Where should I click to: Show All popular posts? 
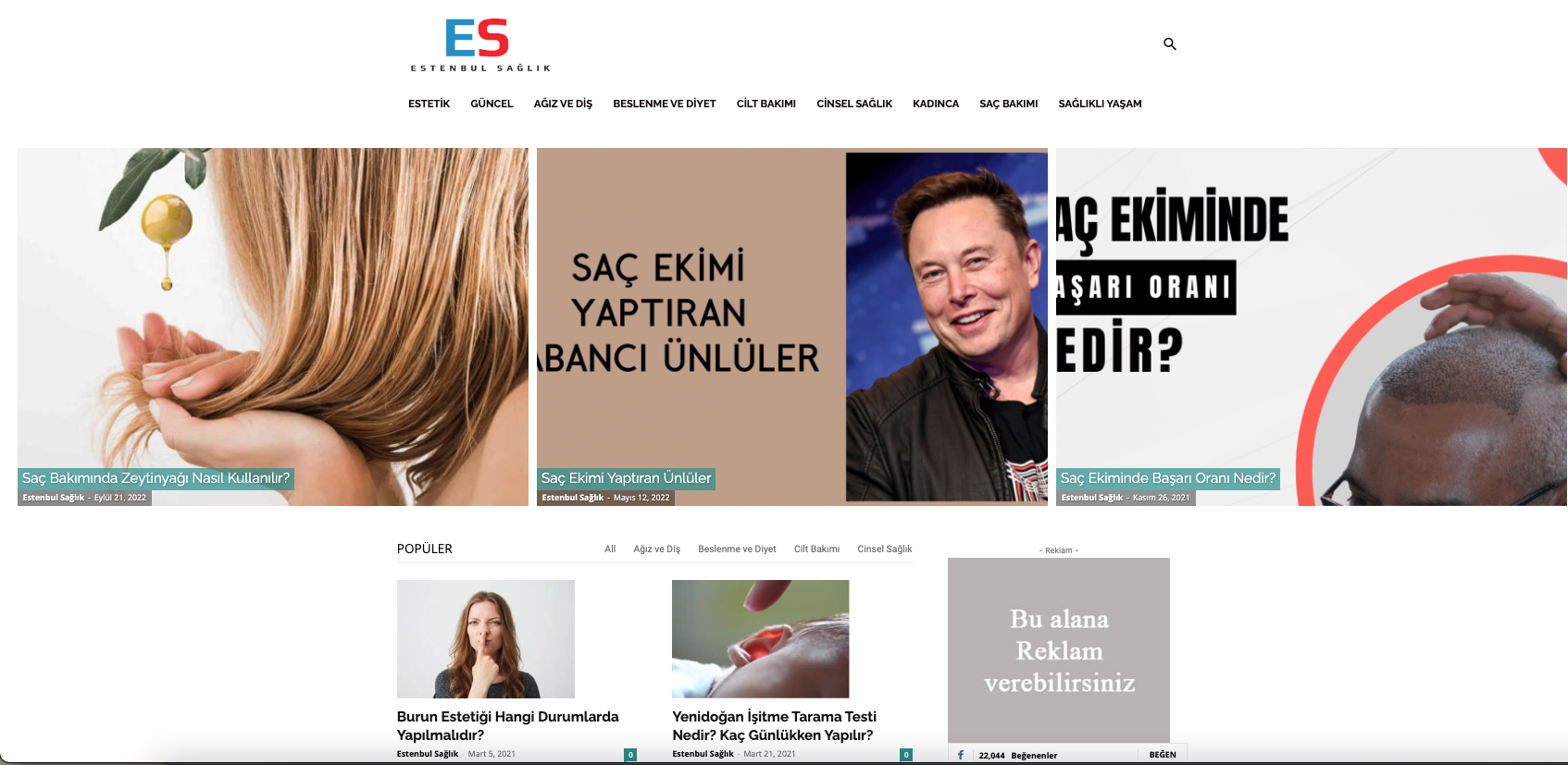pyautogui.click(x=610, y=549)
